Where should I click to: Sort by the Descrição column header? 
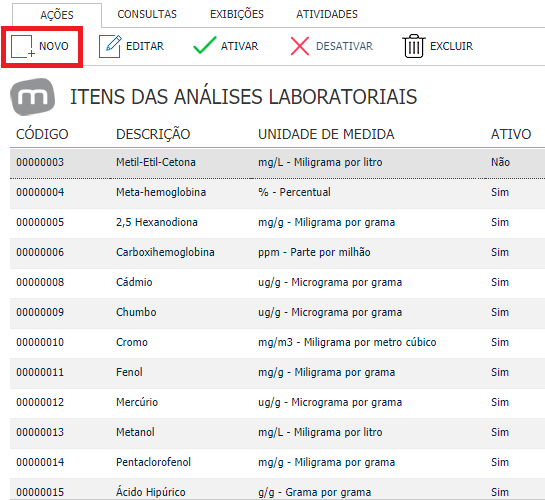[x=153, y=134]
